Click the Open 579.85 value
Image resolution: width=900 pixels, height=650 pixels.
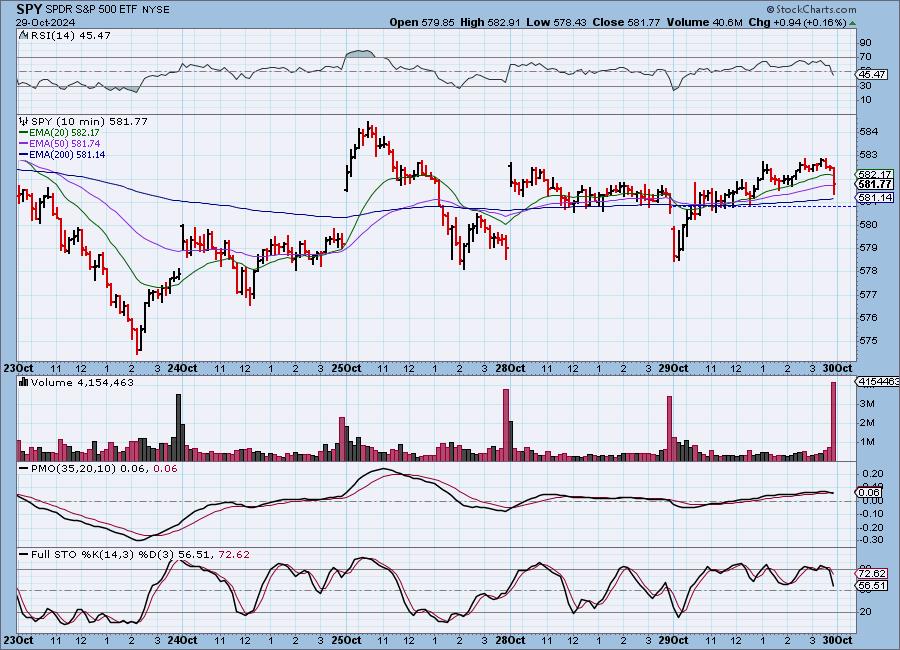click(422, 22)
